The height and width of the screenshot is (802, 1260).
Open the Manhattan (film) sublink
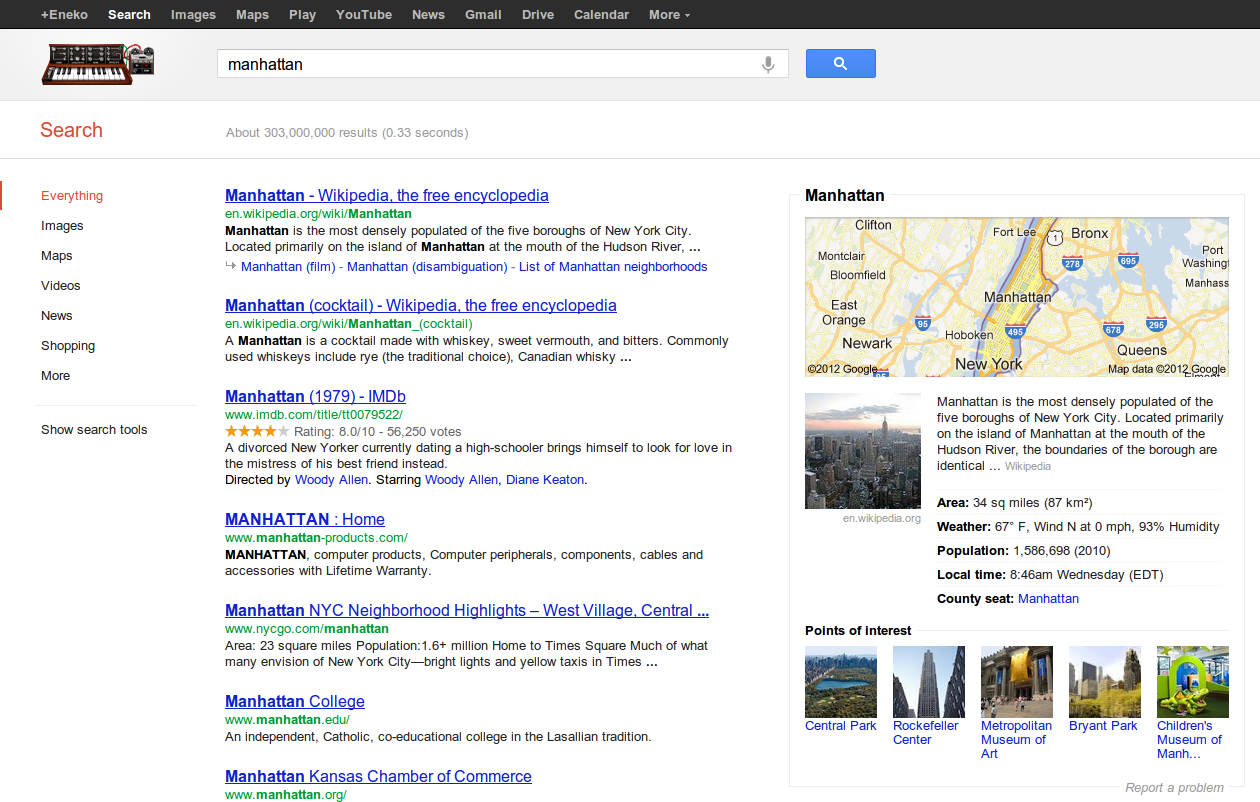tap(288, 267)
